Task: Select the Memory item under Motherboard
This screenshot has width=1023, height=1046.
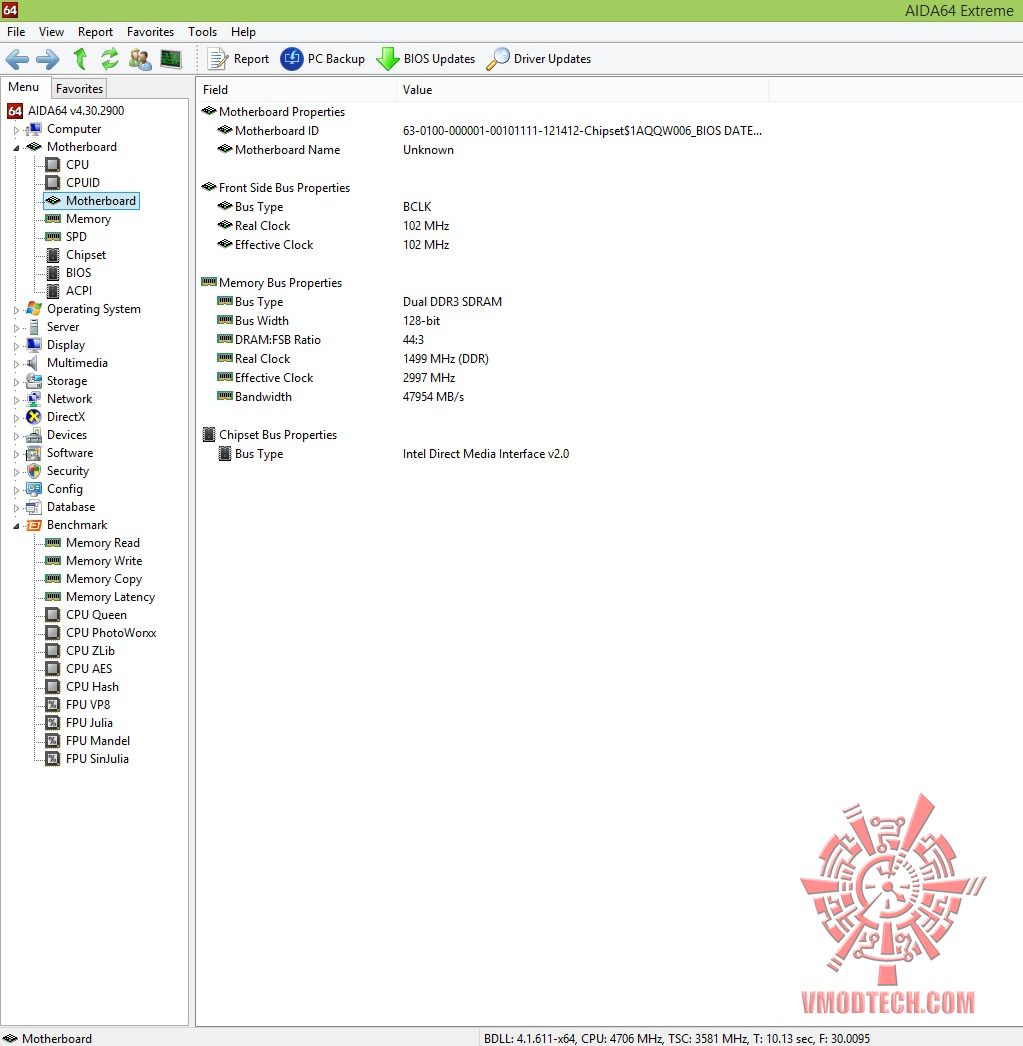Action: pos(88,219)
